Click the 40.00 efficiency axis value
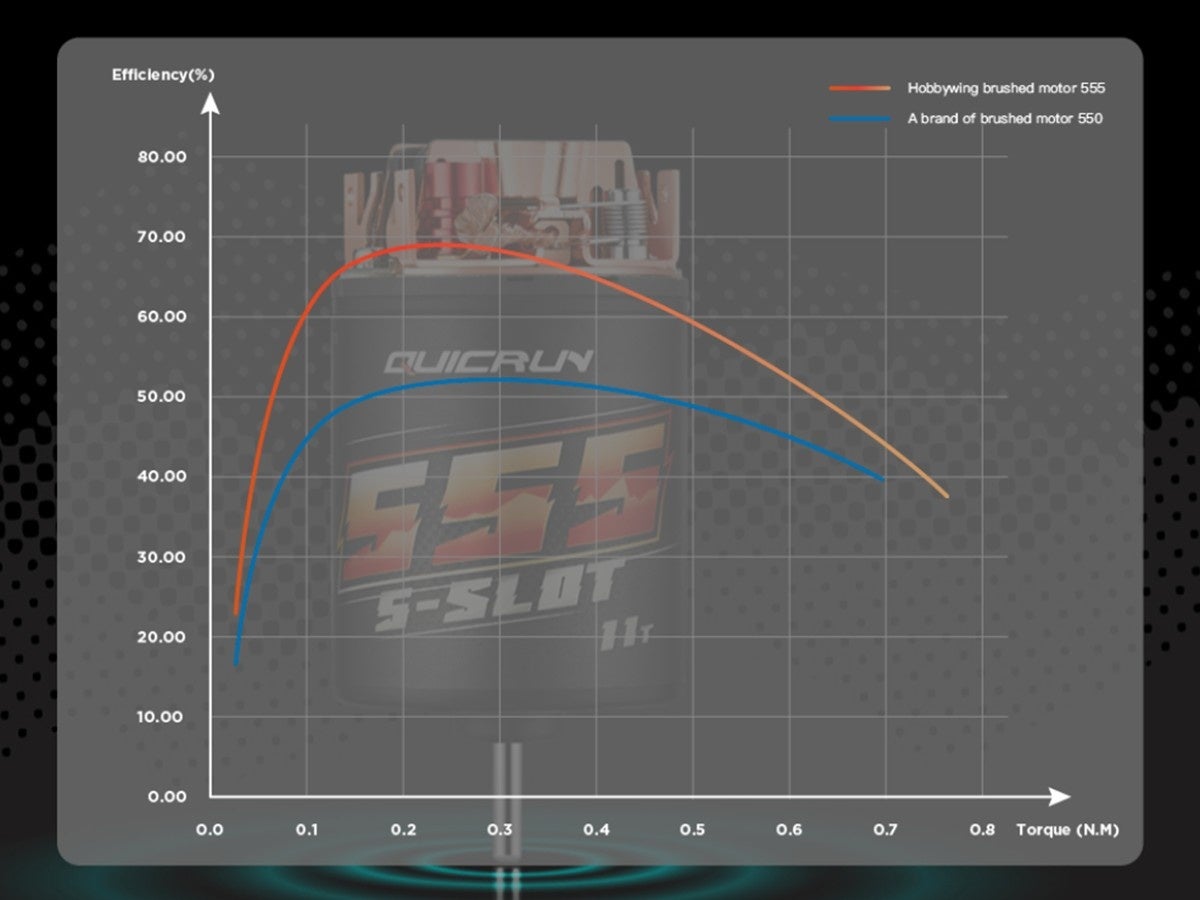 (160, 477)
